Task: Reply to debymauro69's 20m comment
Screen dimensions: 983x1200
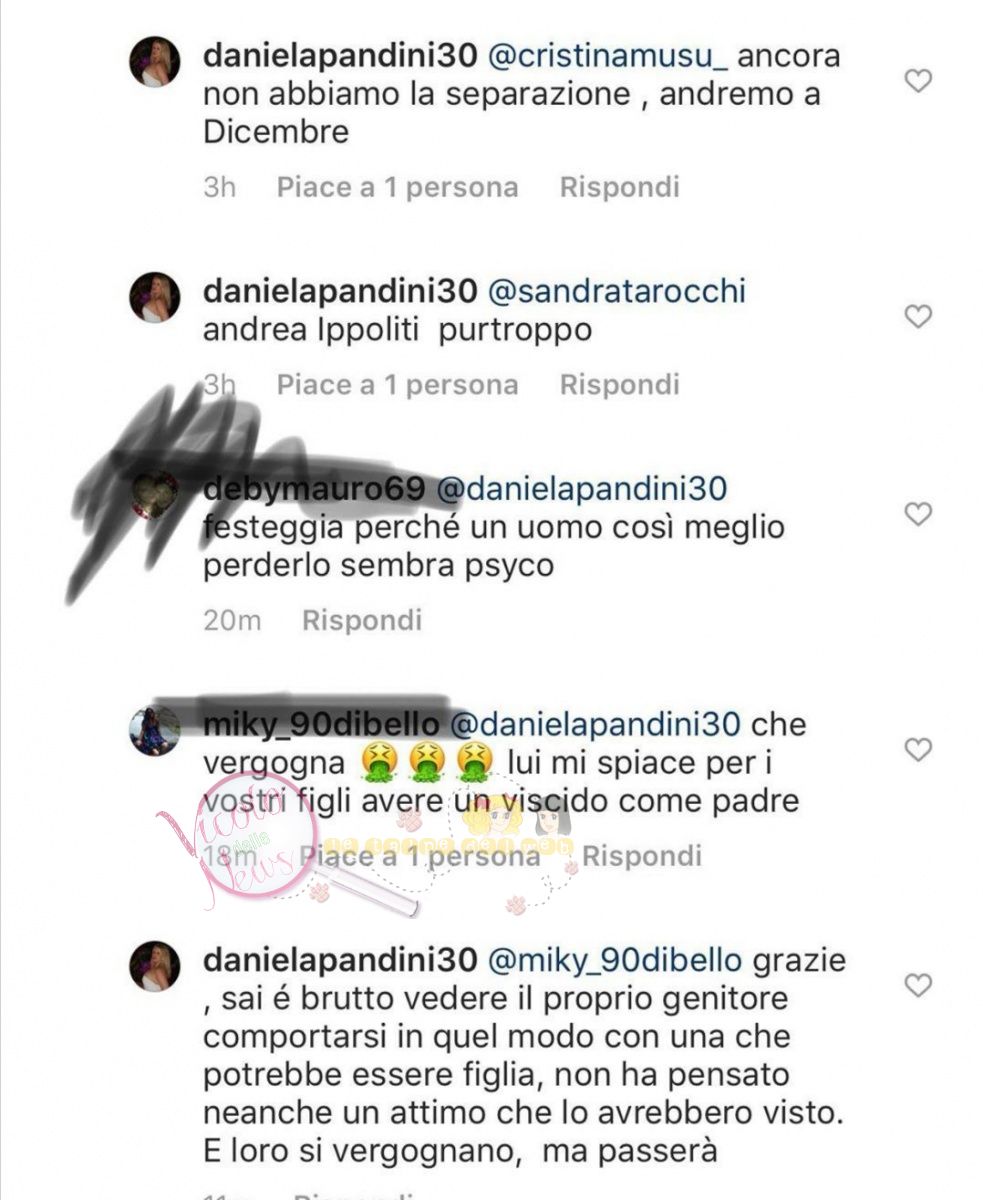Action: click(362, 620)
